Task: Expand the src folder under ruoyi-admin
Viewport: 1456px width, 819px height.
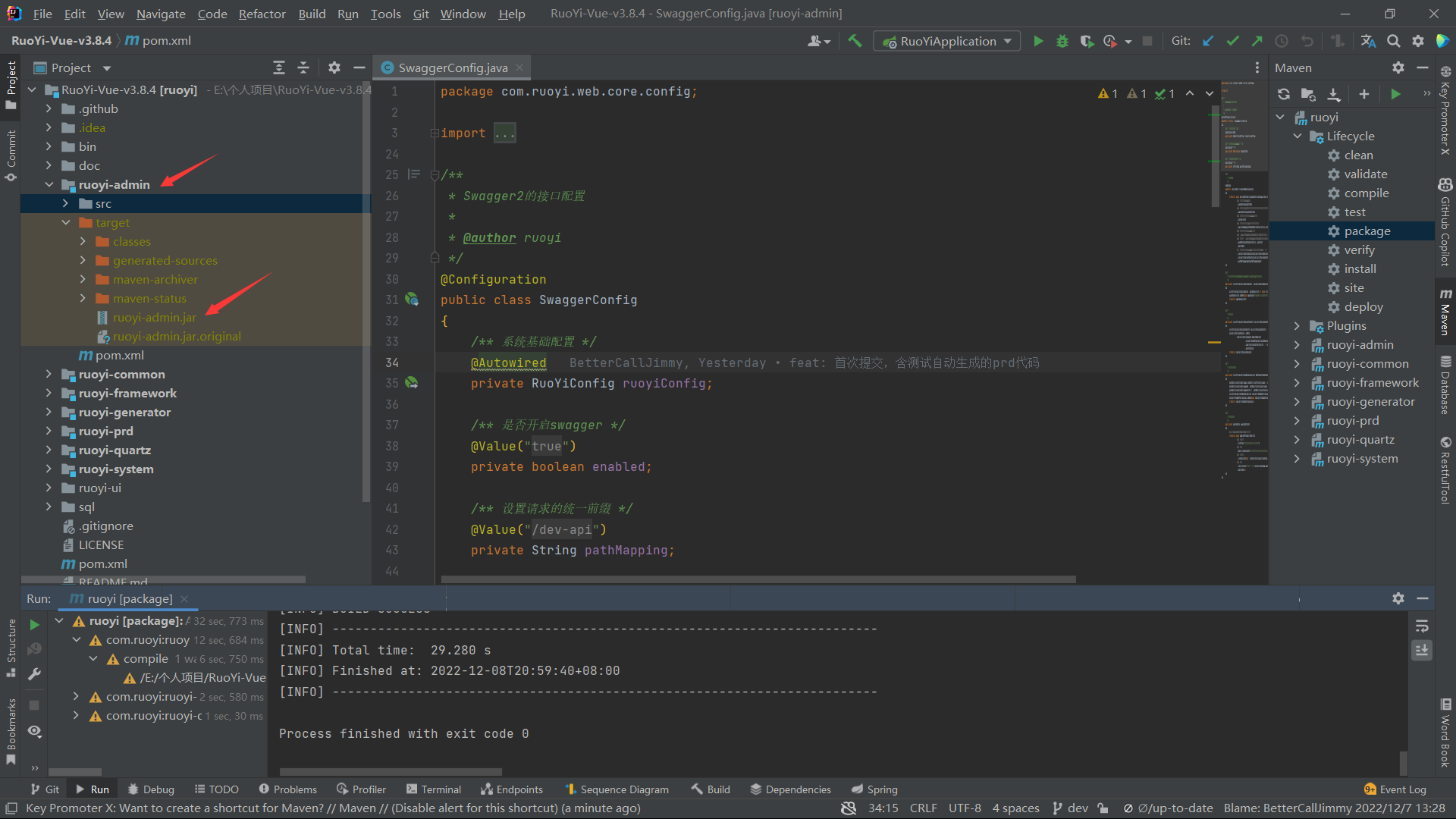Action: tap(66, 203)
